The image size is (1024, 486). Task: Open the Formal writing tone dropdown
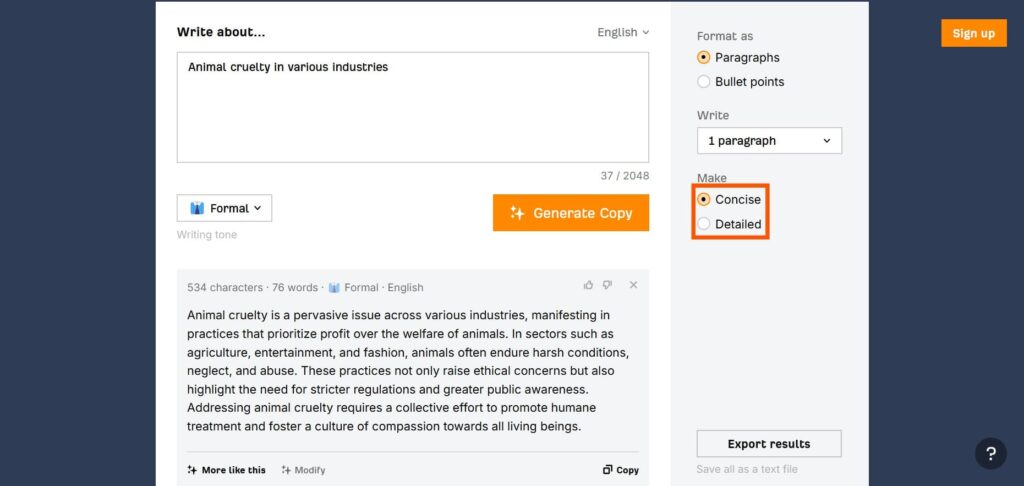click(224, 208)
